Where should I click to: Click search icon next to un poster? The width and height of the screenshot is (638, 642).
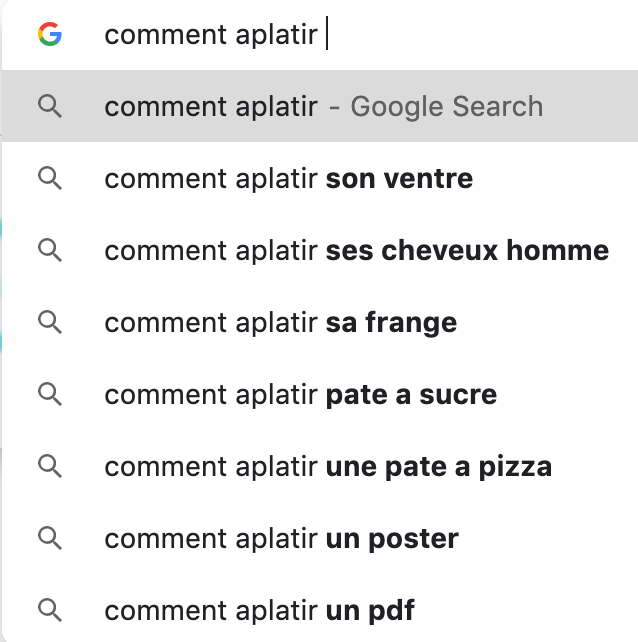click(50, 539)
